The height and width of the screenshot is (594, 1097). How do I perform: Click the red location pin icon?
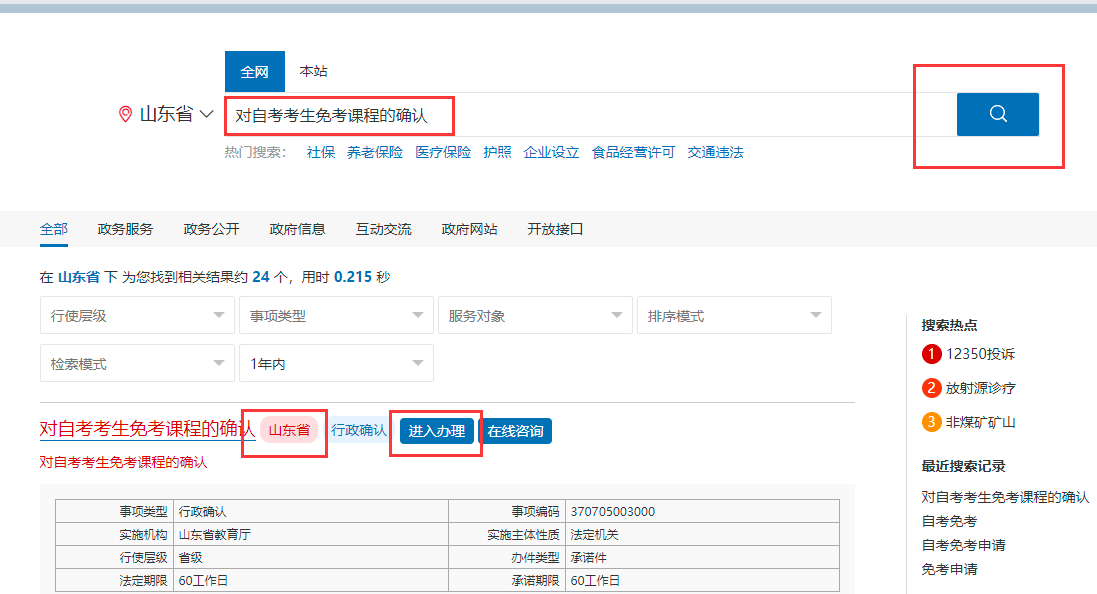125,114
